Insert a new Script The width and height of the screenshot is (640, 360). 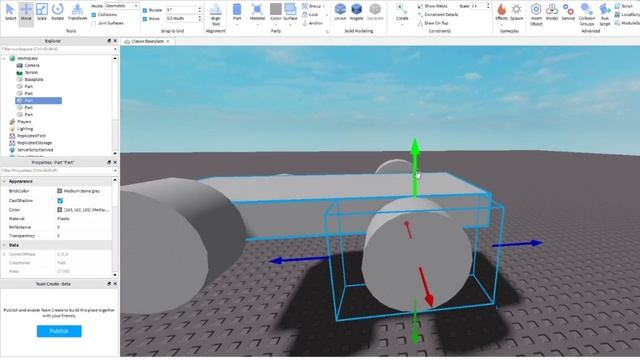tap(624, 6)
